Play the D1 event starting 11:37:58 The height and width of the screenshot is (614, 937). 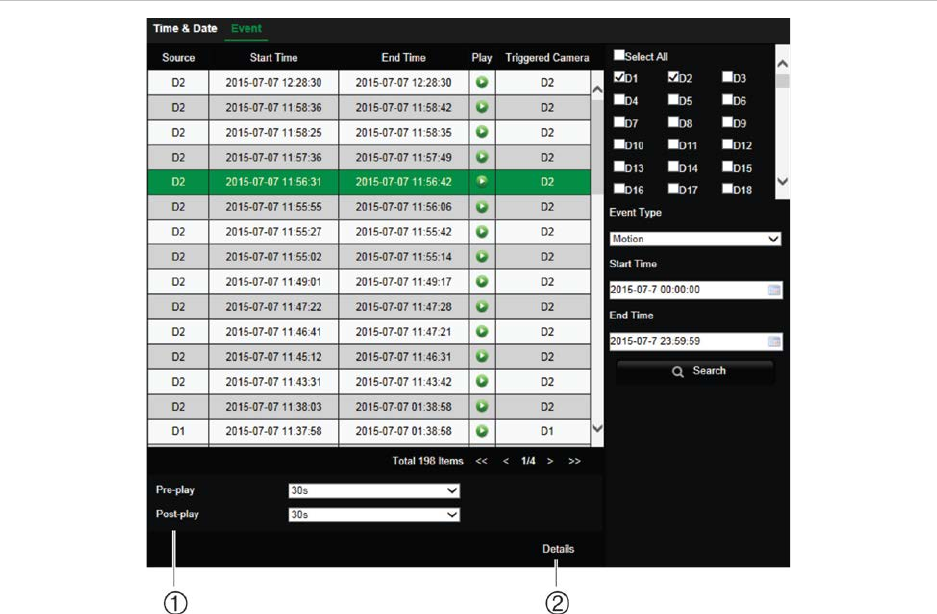point(482,431)
